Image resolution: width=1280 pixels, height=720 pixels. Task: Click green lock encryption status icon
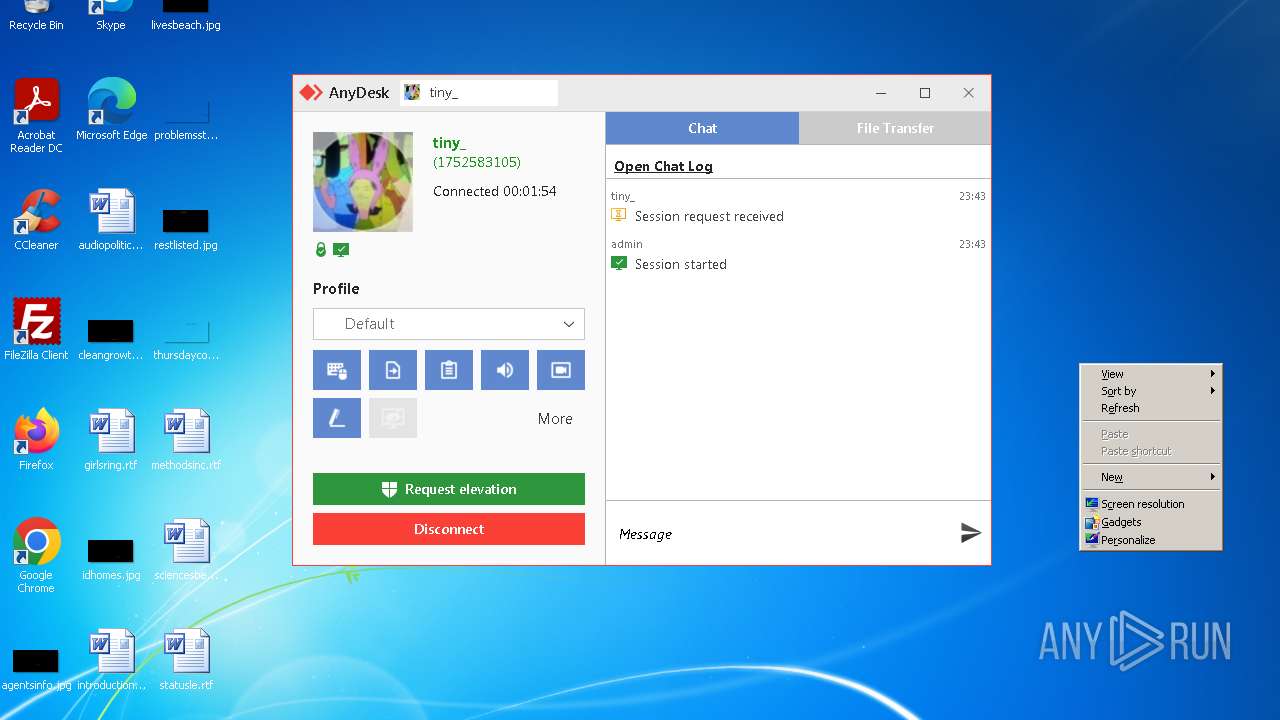point(321,250)
